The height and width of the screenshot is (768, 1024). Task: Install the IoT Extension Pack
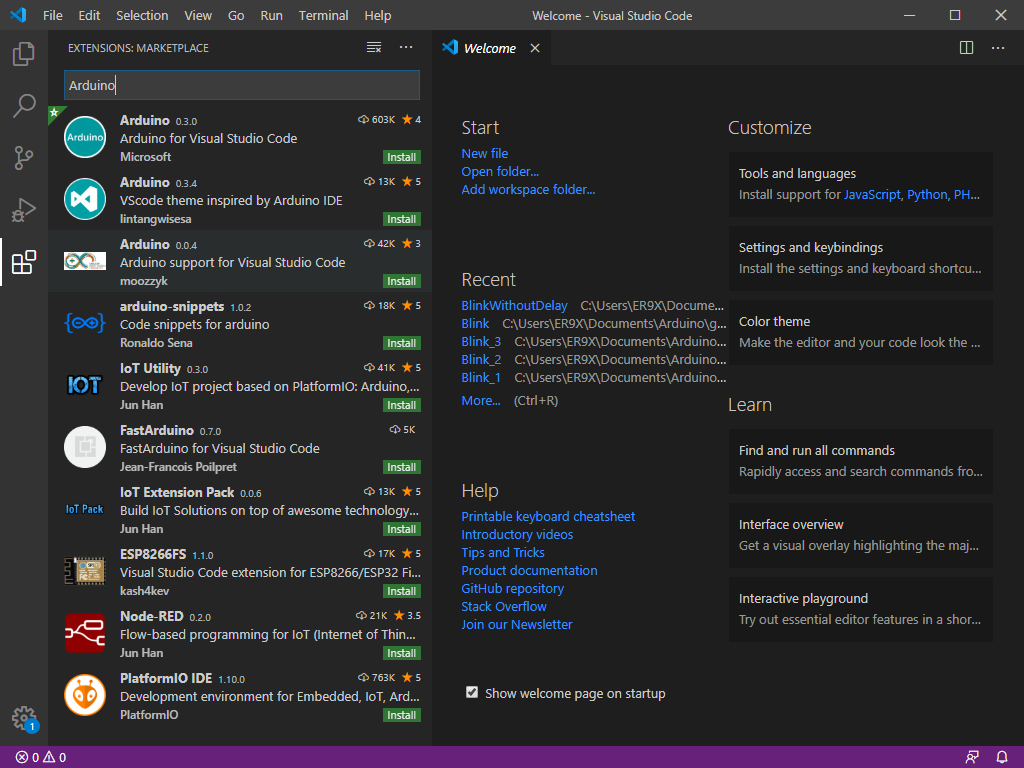click(402, 530)
